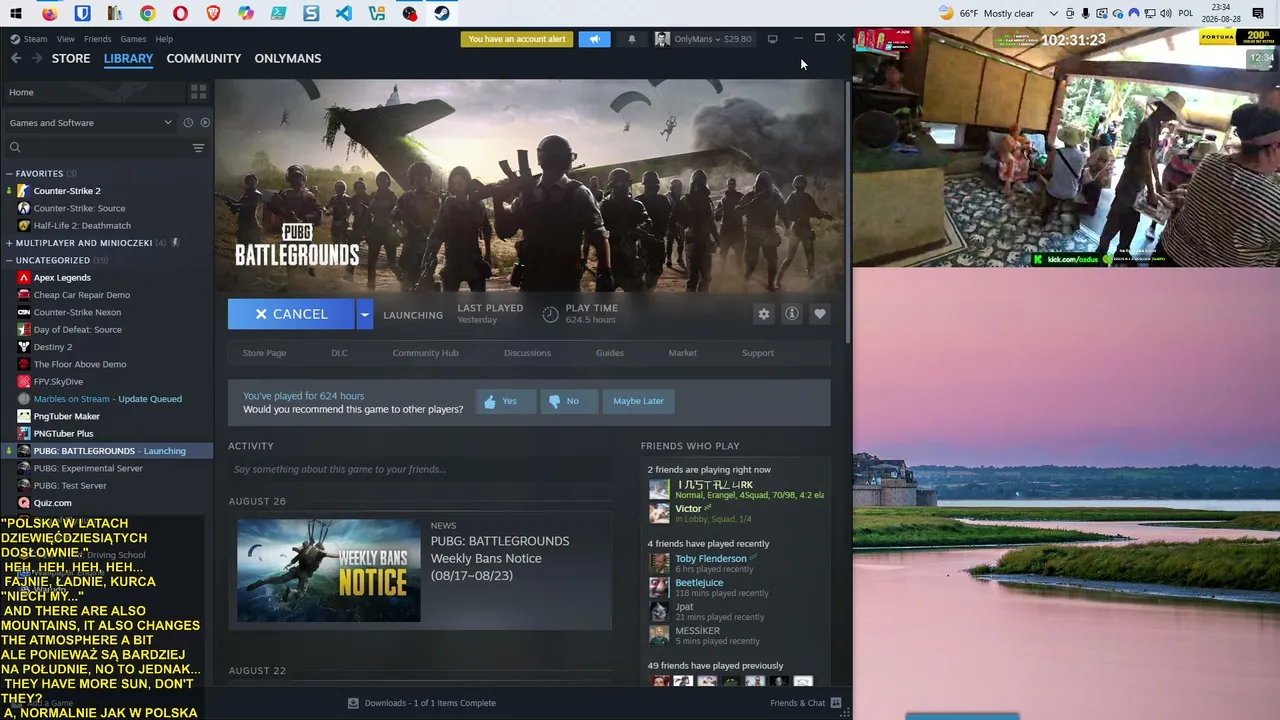
Task: Open the PUBG DLC link
Action: (x=340, y=353)
